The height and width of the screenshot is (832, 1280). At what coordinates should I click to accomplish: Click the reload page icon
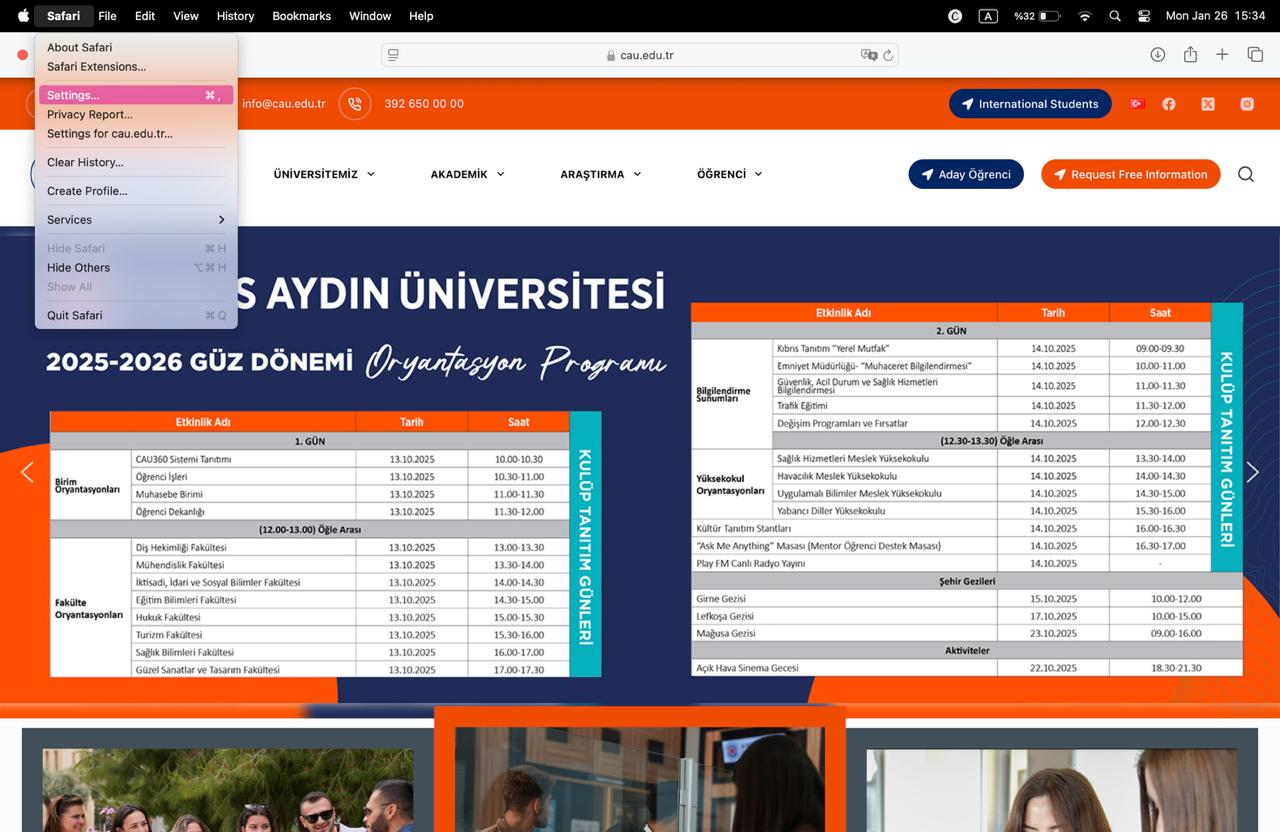887,56
